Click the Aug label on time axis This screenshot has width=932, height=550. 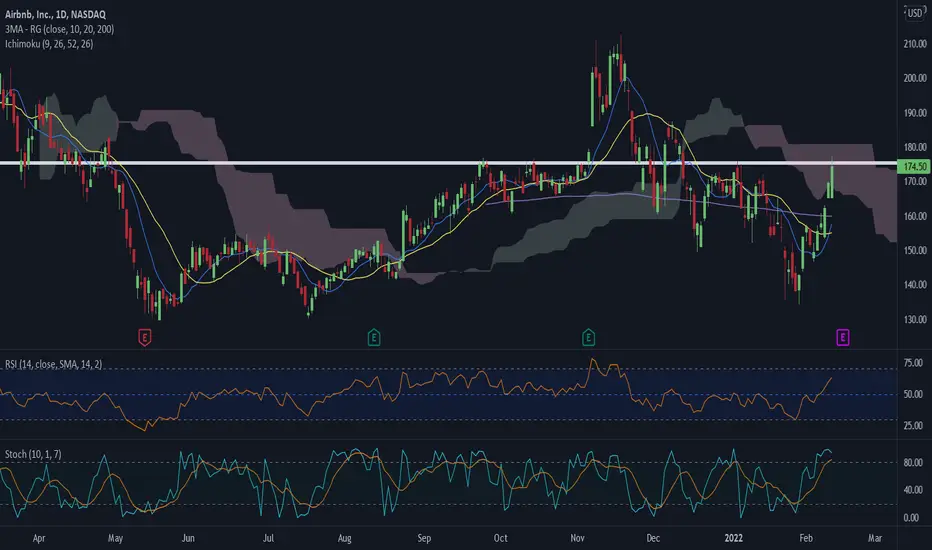[345, 538]
